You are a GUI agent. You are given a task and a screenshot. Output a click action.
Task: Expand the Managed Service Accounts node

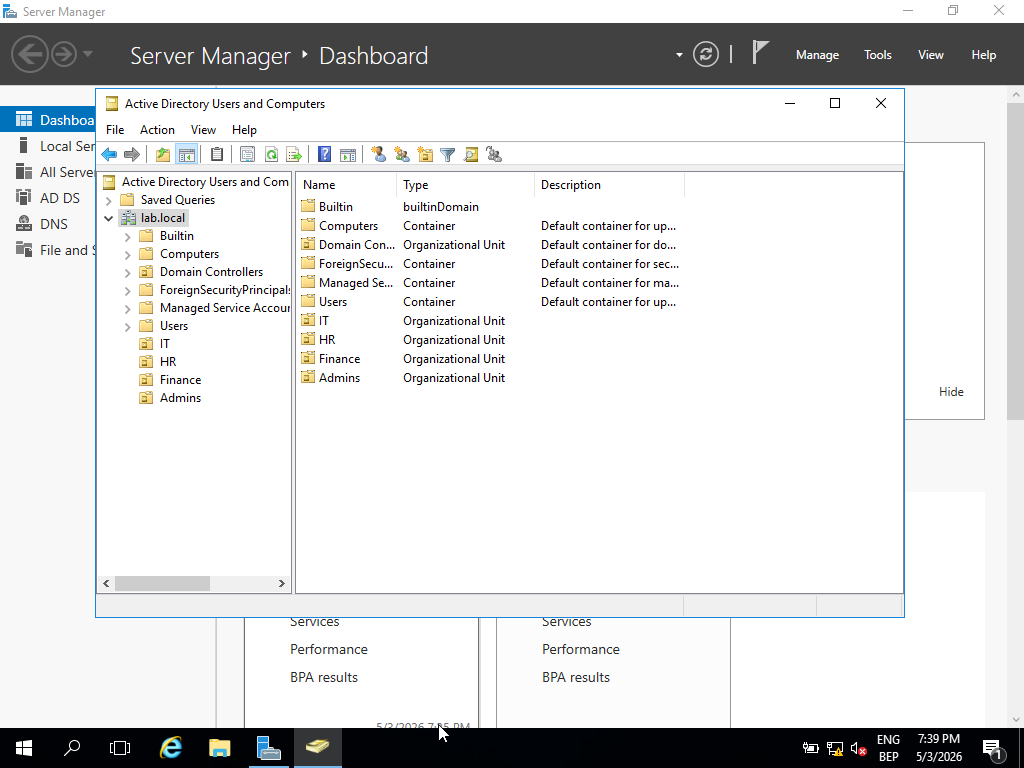point(128,308)
